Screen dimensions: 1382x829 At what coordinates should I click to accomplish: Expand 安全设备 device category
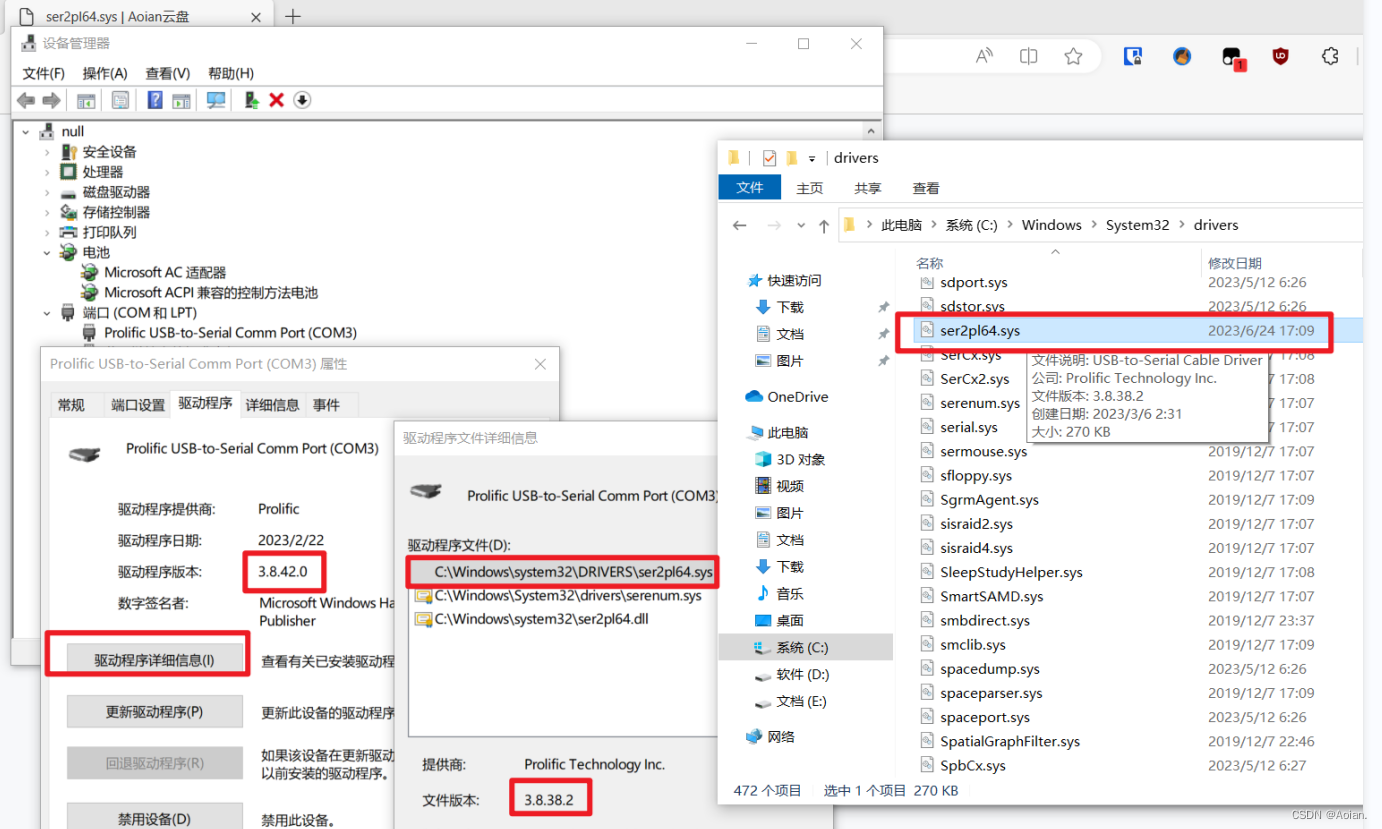[47, 152]
